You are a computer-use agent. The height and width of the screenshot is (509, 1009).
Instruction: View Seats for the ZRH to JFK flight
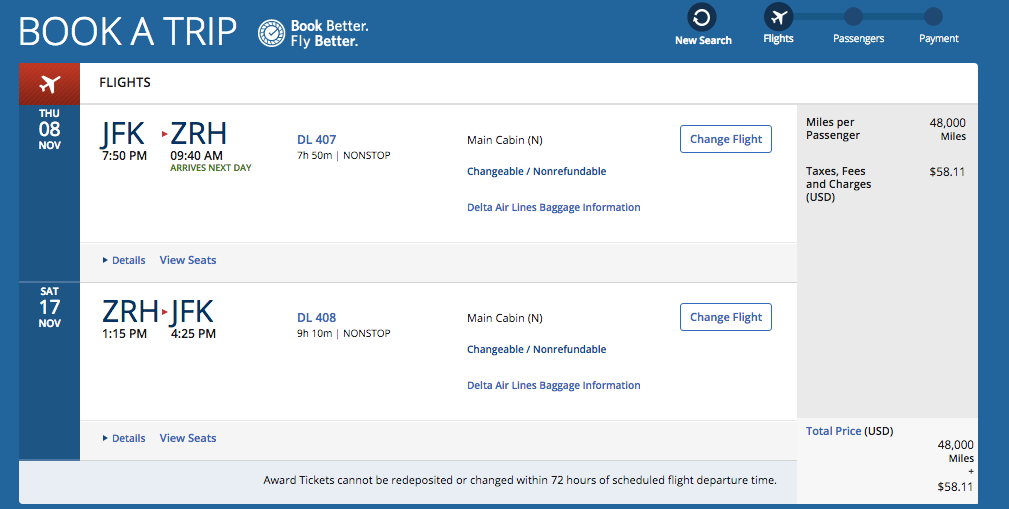tap(188, 438)
